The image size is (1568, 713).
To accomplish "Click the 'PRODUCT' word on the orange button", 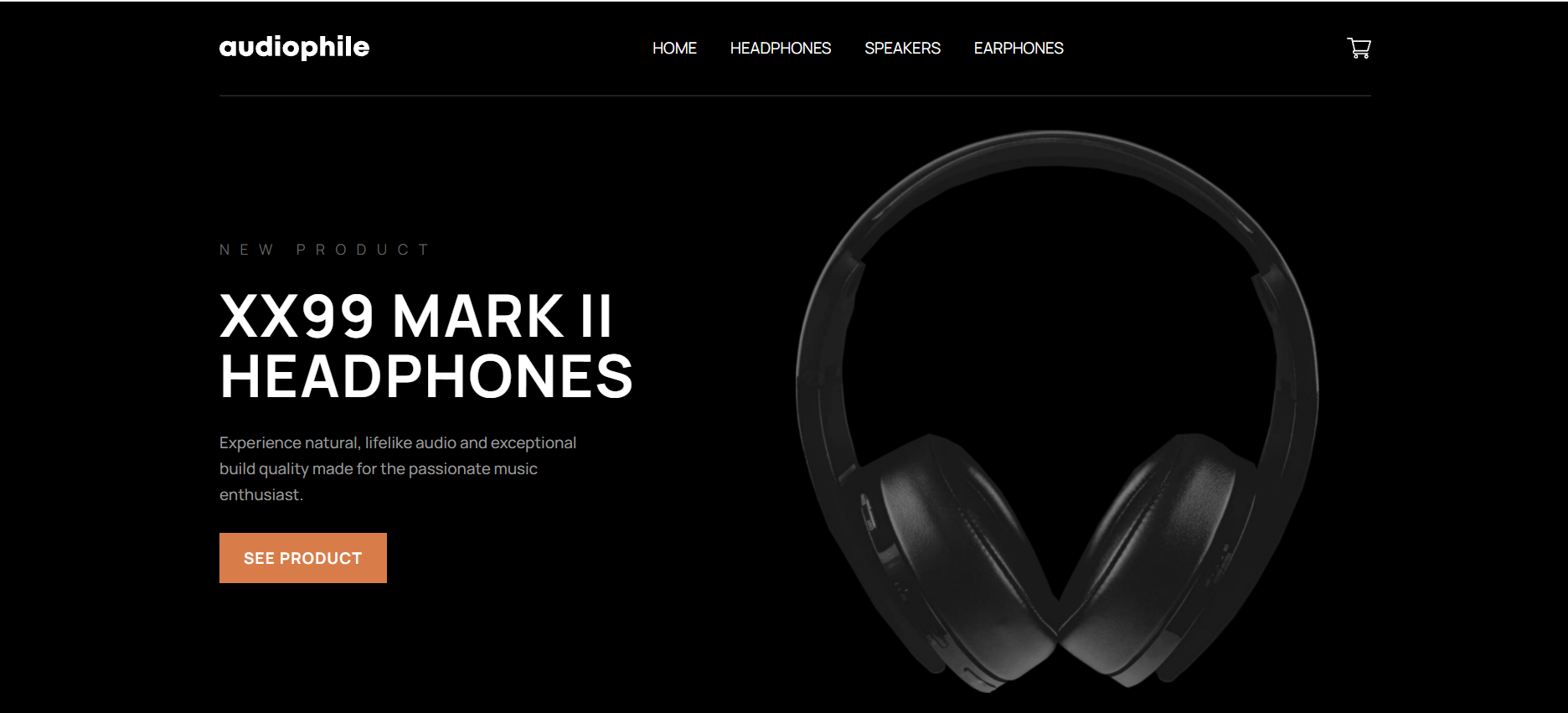I will click(x=321, y=558).
